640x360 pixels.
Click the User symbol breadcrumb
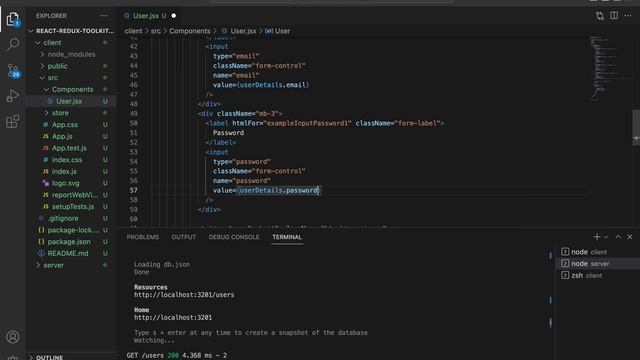[278, 31]
